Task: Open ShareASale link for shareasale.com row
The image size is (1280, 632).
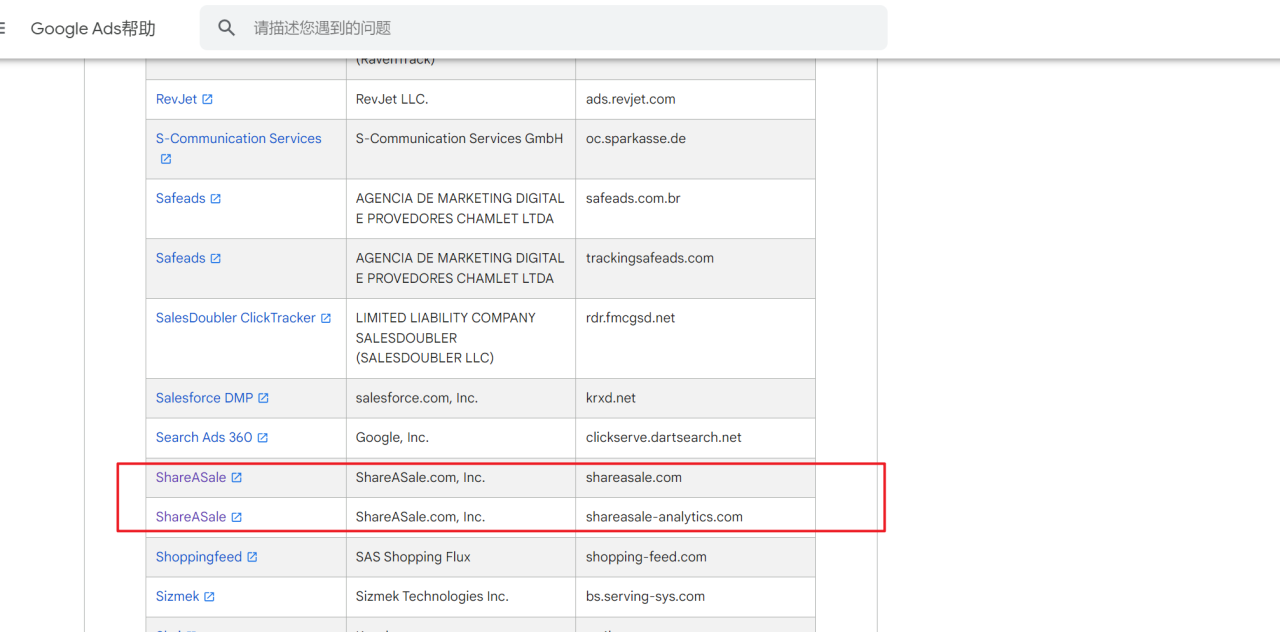Action: [191, 477]
